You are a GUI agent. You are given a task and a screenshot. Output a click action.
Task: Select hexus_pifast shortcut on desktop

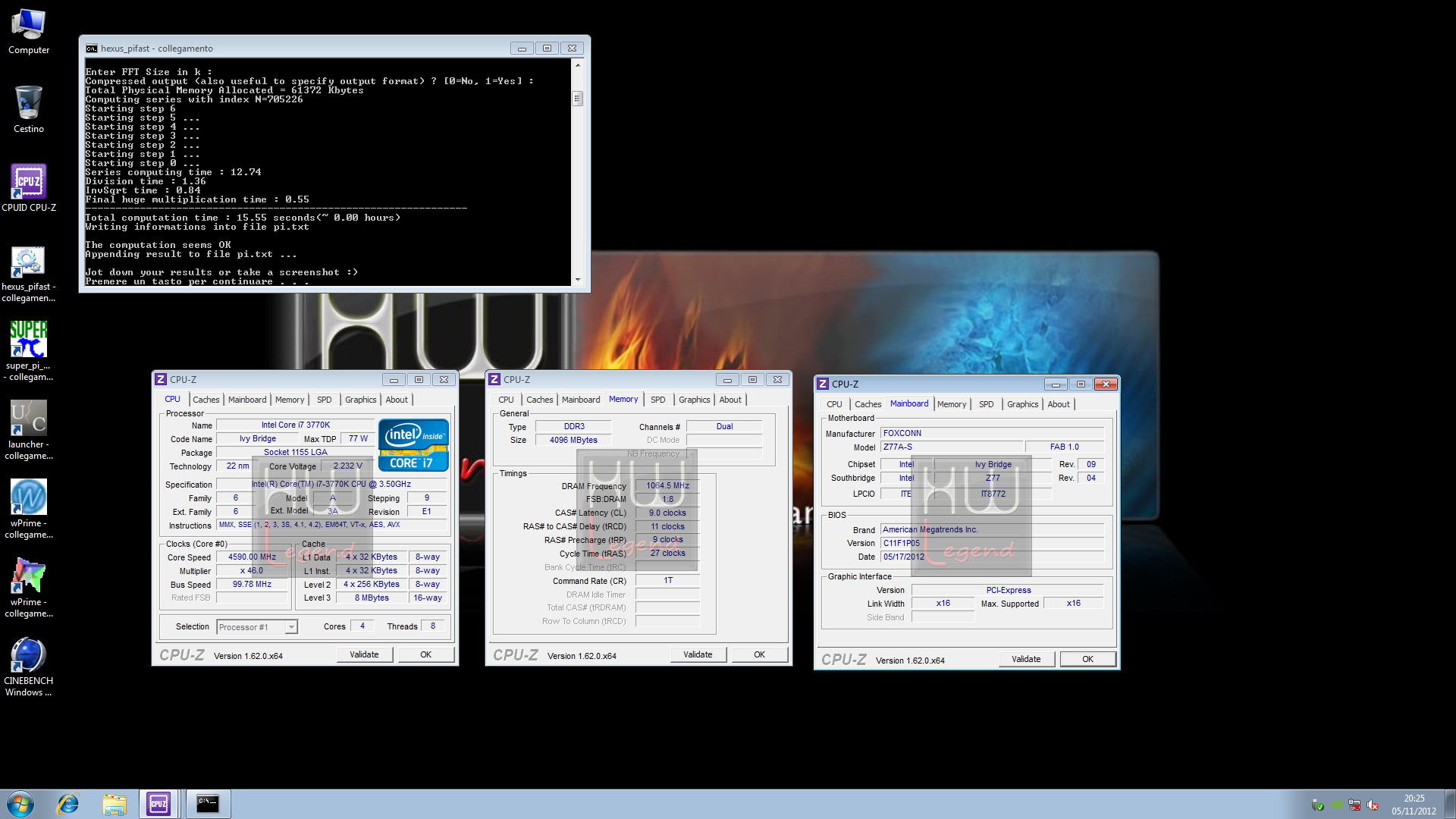[29, 273]
